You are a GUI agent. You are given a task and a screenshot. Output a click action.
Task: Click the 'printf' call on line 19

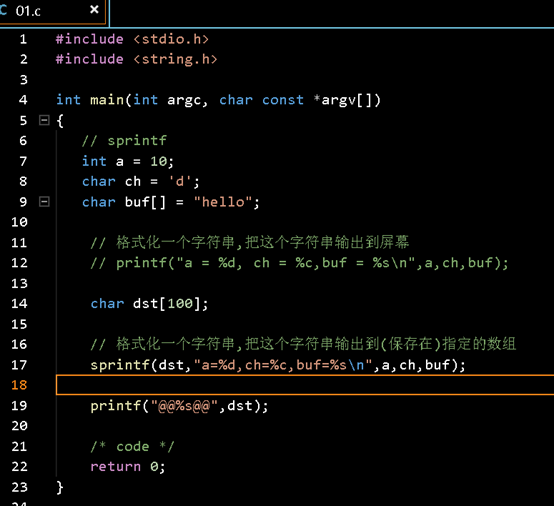[x=116, y=406]
